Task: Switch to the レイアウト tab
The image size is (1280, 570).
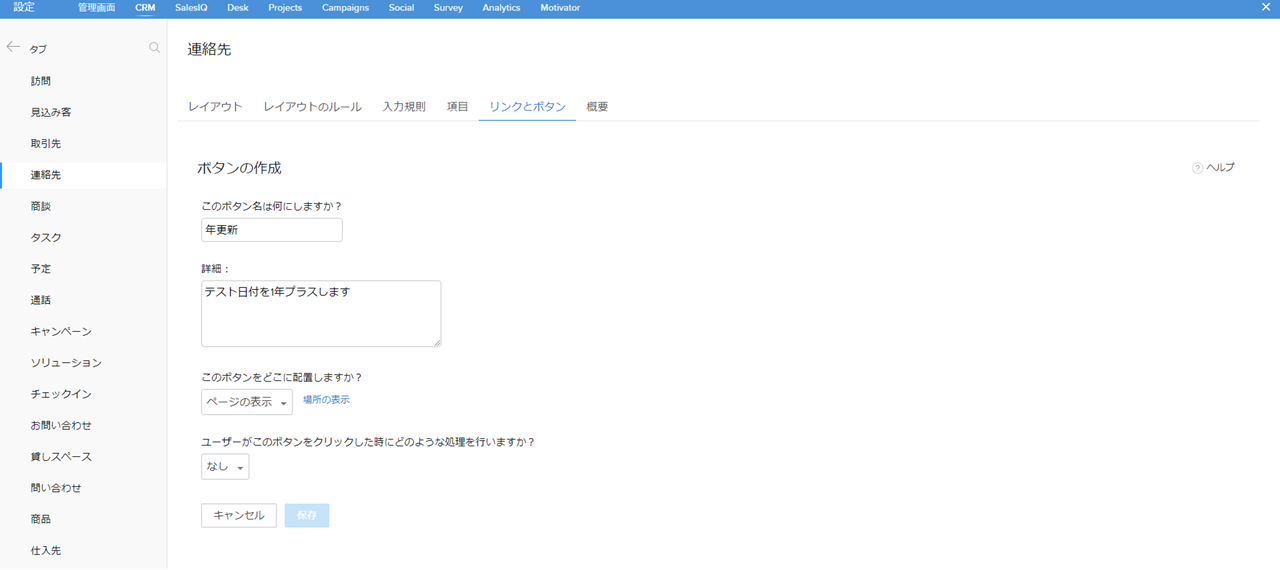Action: (215, 106)
